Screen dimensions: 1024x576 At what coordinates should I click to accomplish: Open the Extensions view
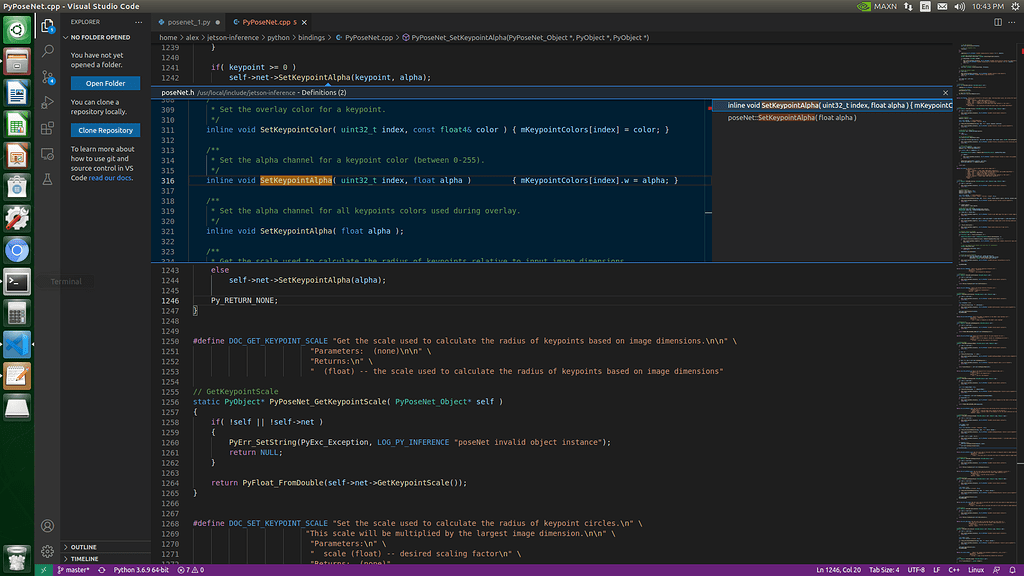47,128
